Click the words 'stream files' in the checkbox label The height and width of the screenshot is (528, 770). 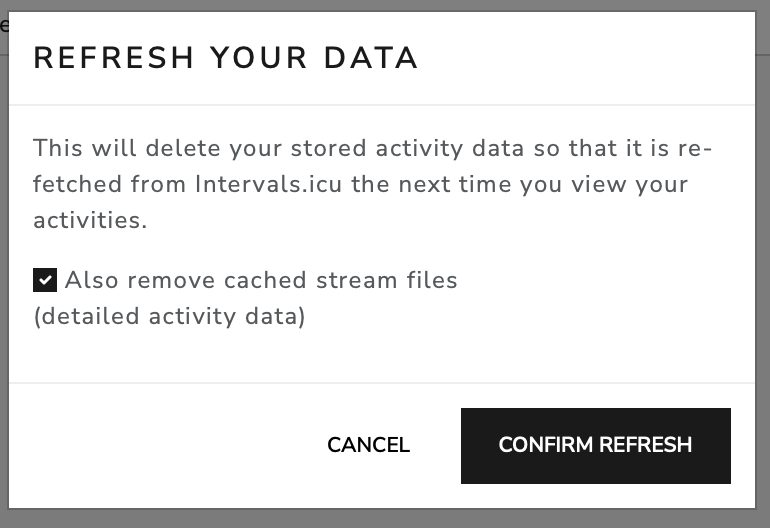[x=386, y=280]
